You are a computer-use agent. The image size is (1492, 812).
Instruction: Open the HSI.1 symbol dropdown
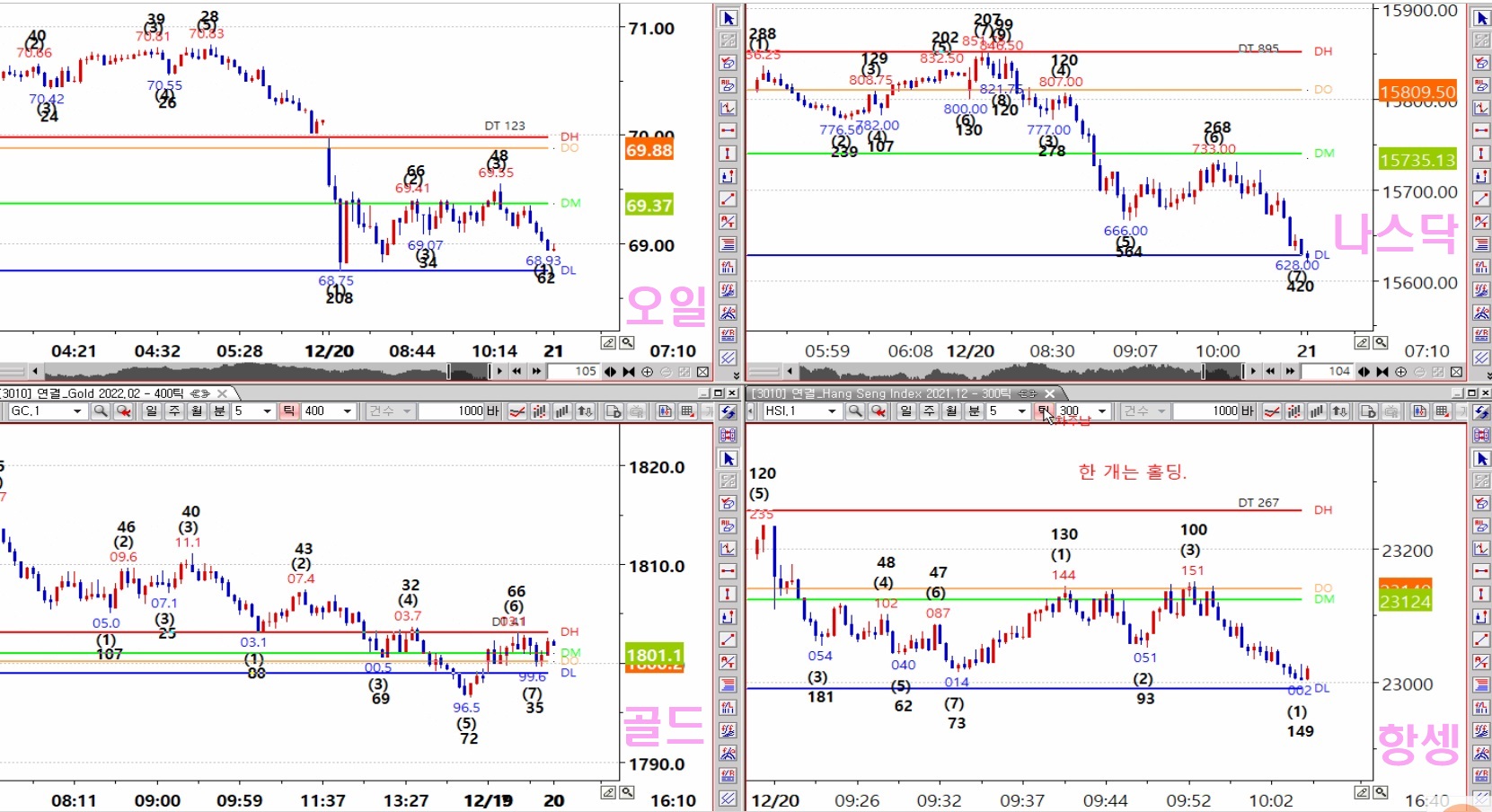click(x=832, y=411)
